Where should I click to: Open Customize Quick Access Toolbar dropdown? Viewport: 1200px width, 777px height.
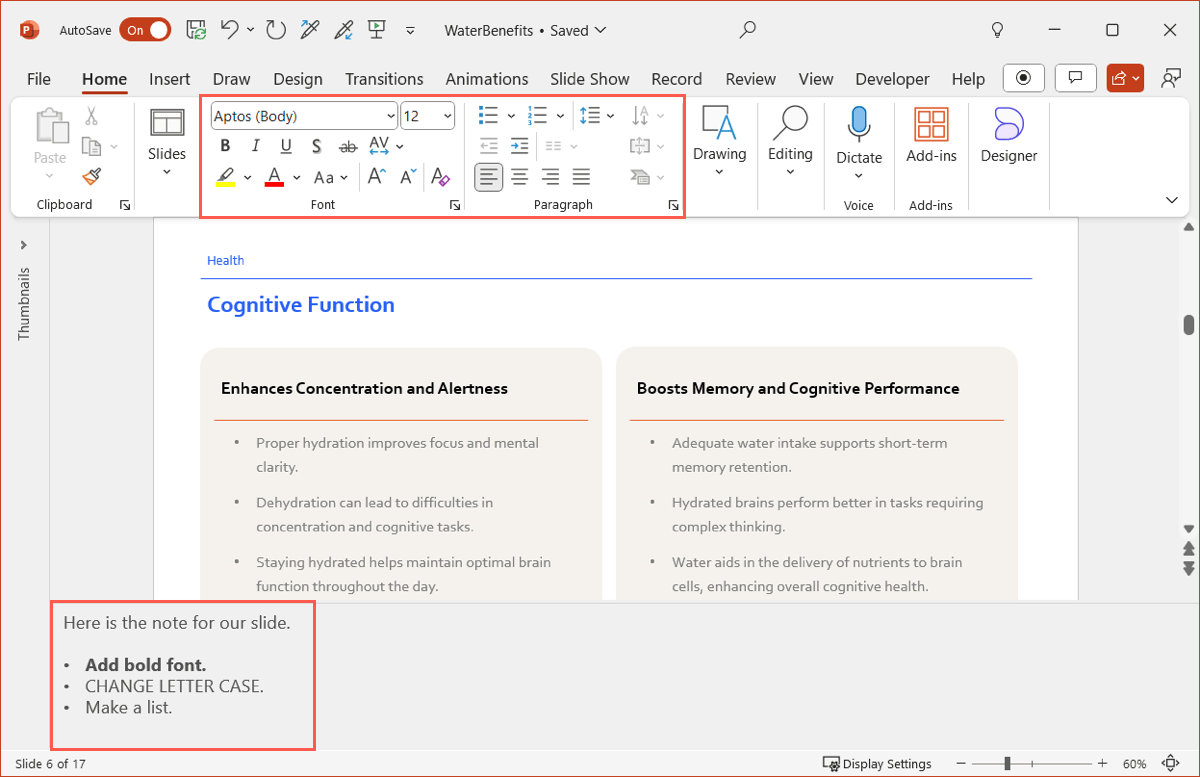tap(410, 31)
